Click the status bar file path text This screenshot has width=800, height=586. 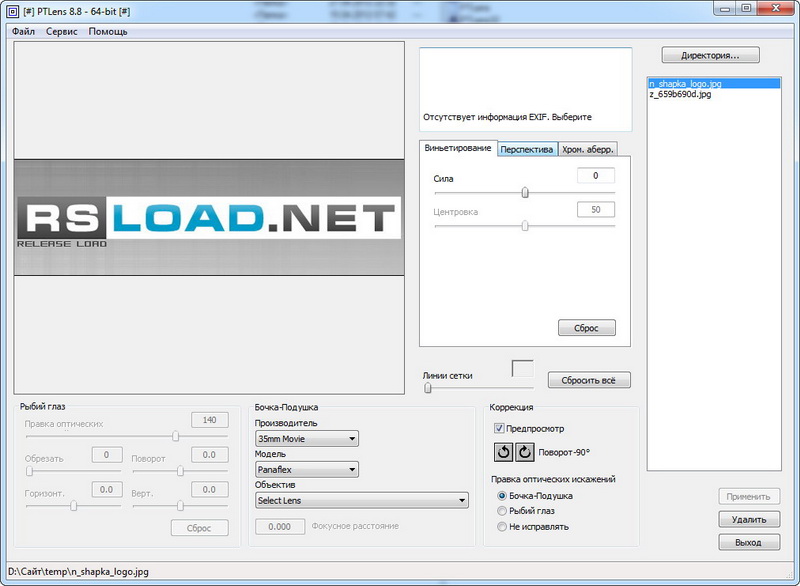(x=79, y=572)
